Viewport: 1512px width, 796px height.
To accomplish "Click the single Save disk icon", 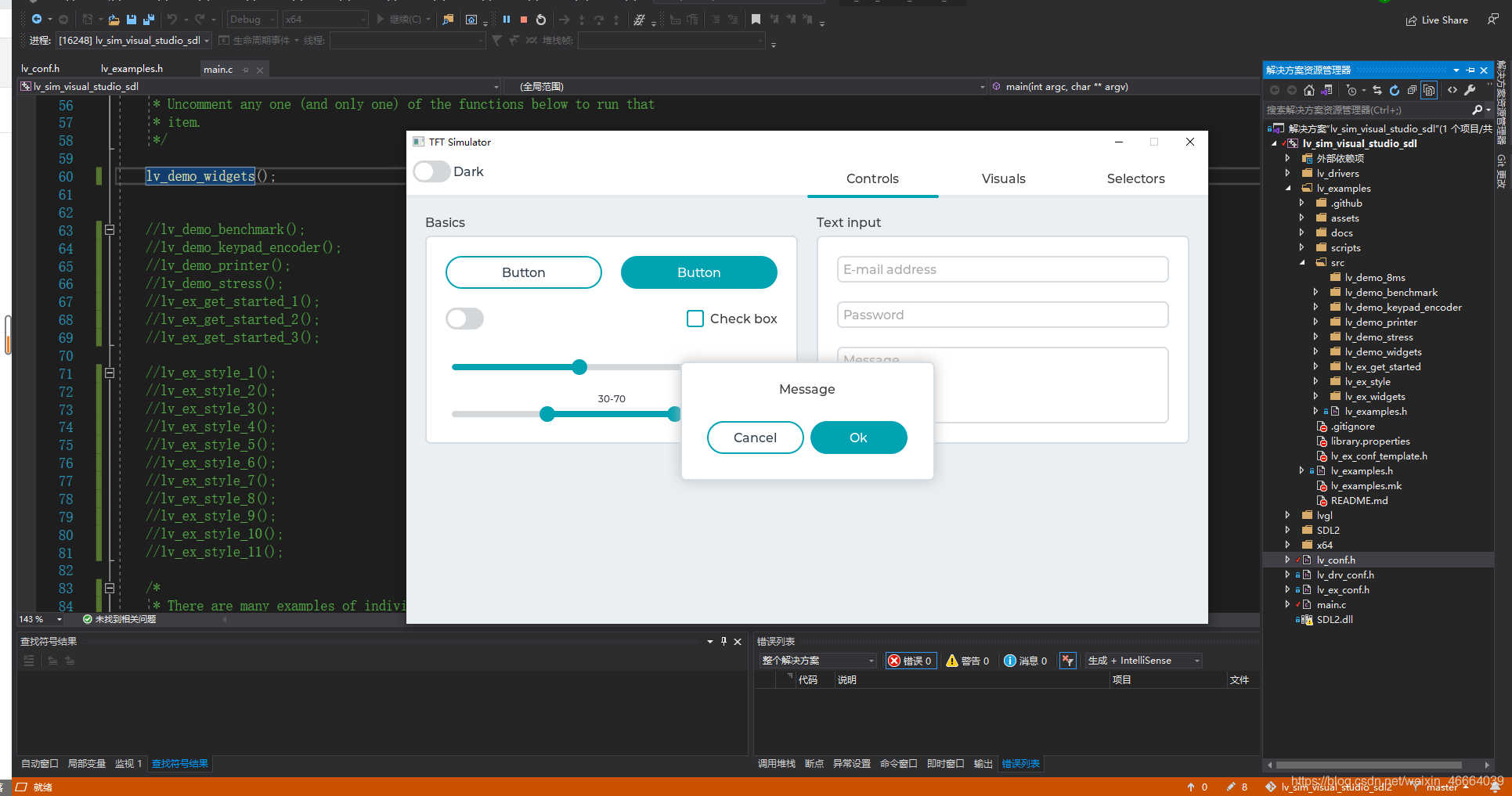I will 132,20.
